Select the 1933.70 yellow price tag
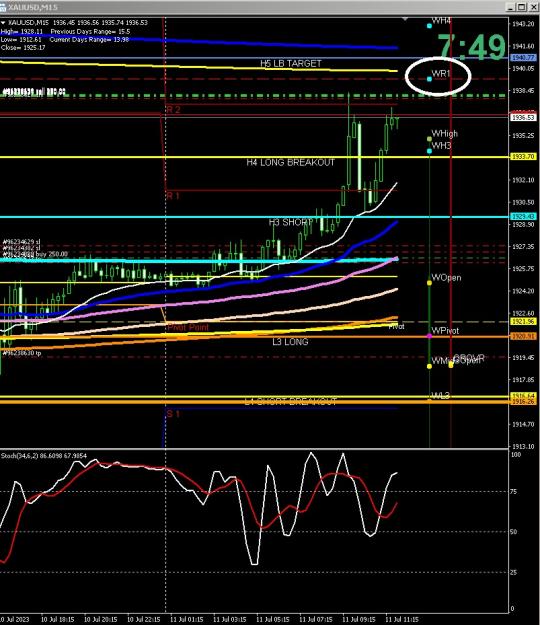540x625 pixels. point(523,157)
